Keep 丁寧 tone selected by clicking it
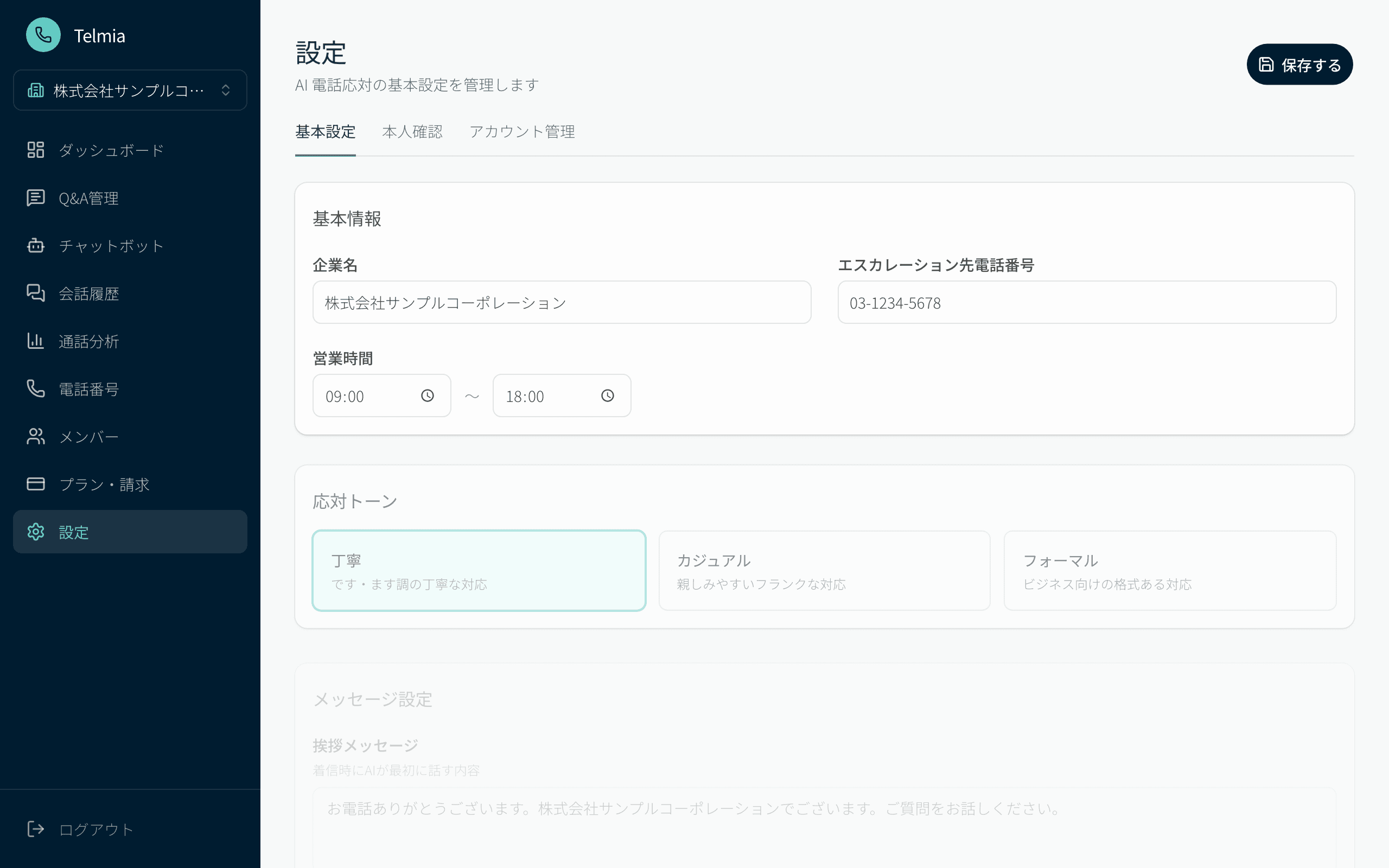Image resolution: width=1389 pixels, height=868 pixels. [479, 570]
